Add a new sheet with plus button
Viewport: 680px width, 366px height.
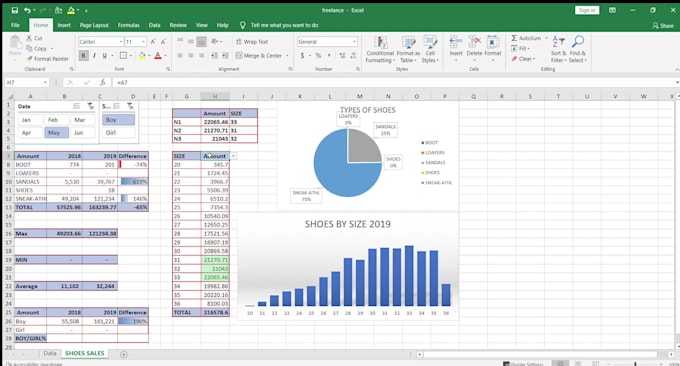pyautogui.click(x=124, y=354)
